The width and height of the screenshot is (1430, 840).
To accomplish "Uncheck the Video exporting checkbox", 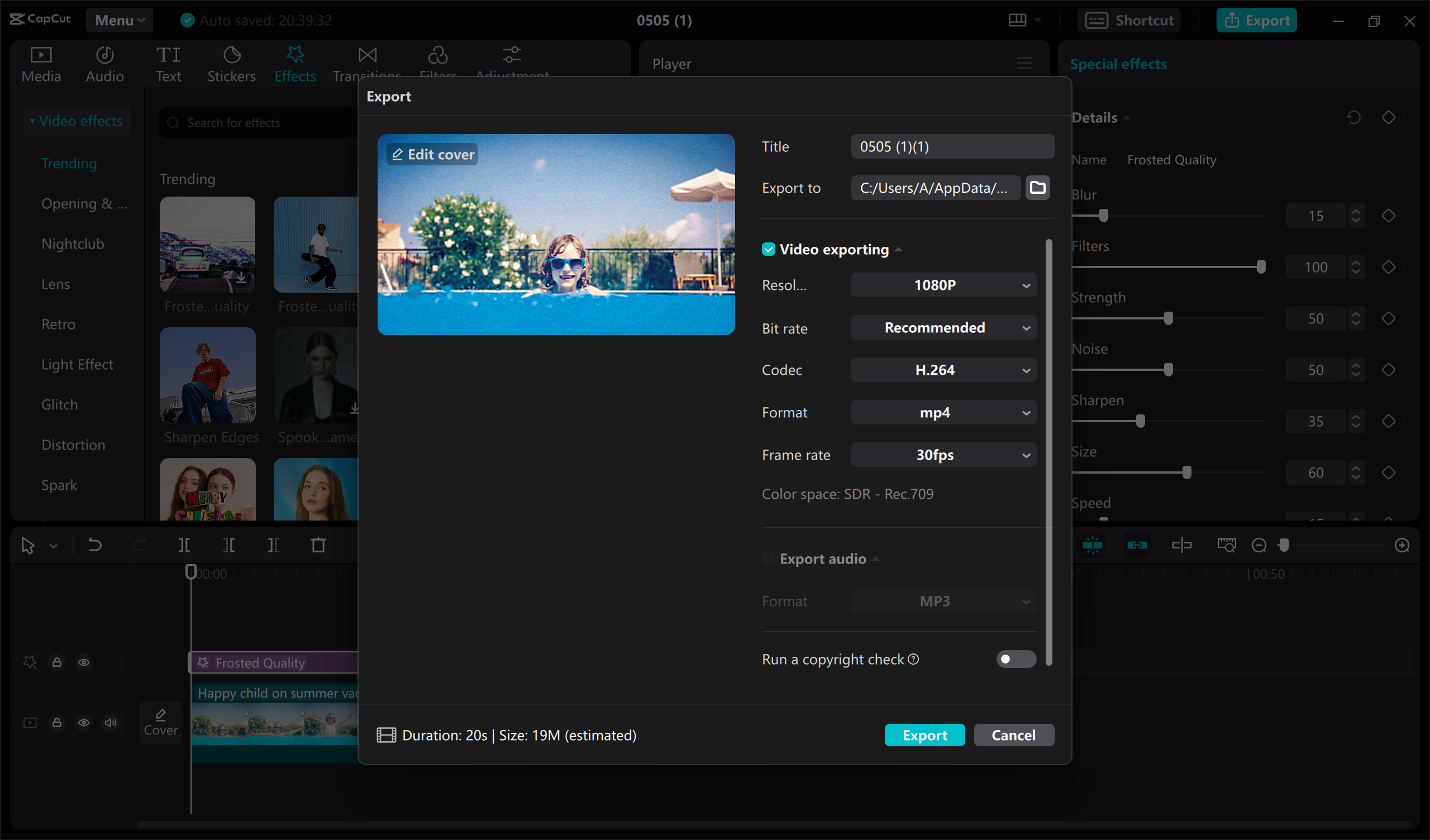I will click(x=768, y=249).
